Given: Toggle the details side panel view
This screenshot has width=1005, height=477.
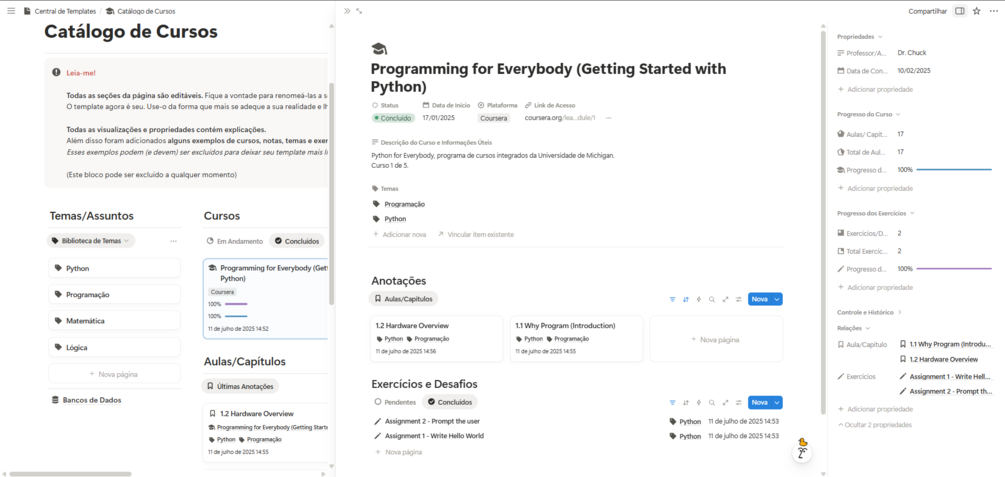Looking at the screenshot, I should click(959, 11).
